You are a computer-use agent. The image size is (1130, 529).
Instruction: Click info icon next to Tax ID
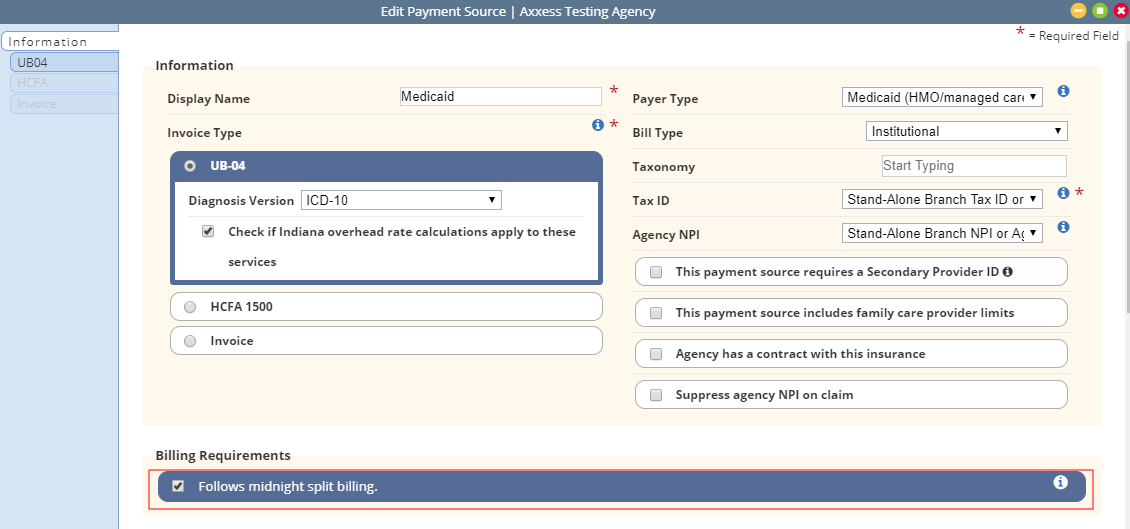[x=1063, y=193]
